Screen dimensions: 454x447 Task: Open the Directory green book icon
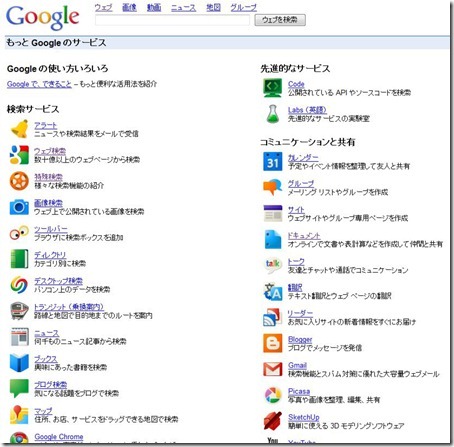pyautogui.click(x=19, y=259)
